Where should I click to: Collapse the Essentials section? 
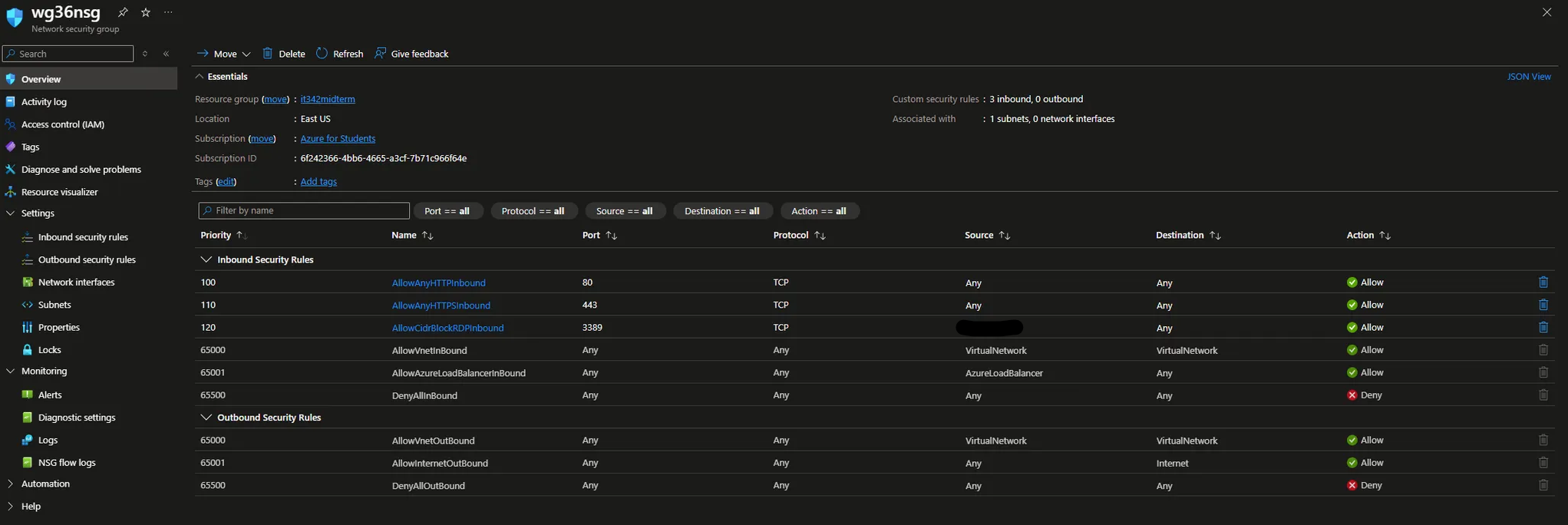pyautogui.click(x=200, y=77)
